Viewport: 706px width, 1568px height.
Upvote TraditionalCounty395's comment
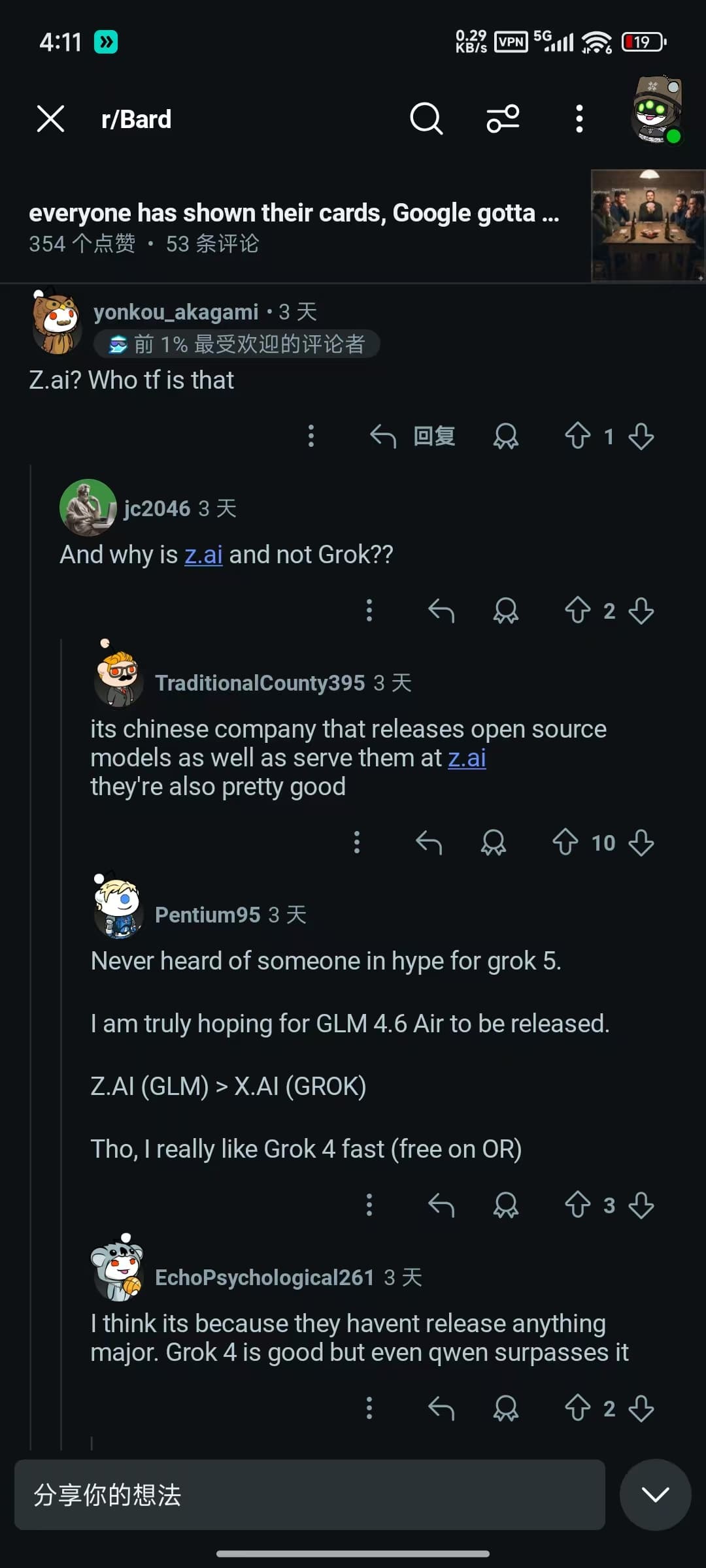pos(565,843)
